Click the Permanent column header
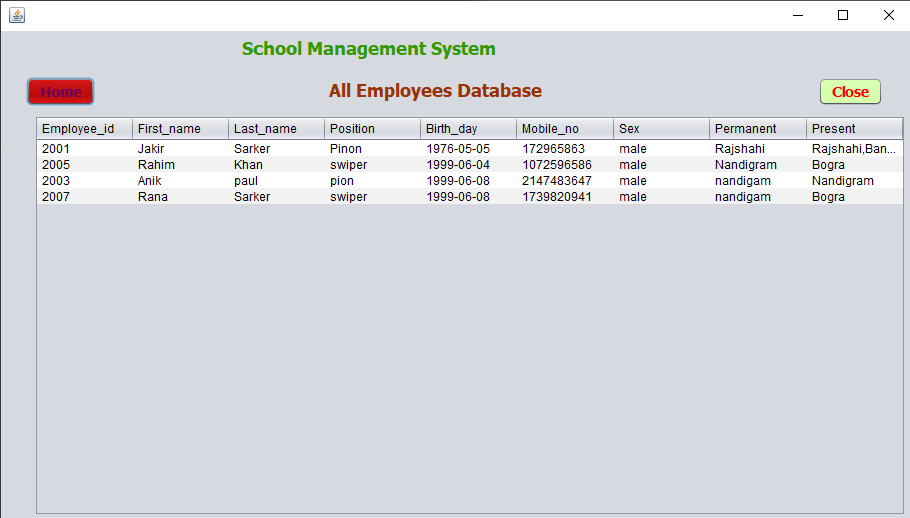The image size is (910, 518). pos(757,129)
